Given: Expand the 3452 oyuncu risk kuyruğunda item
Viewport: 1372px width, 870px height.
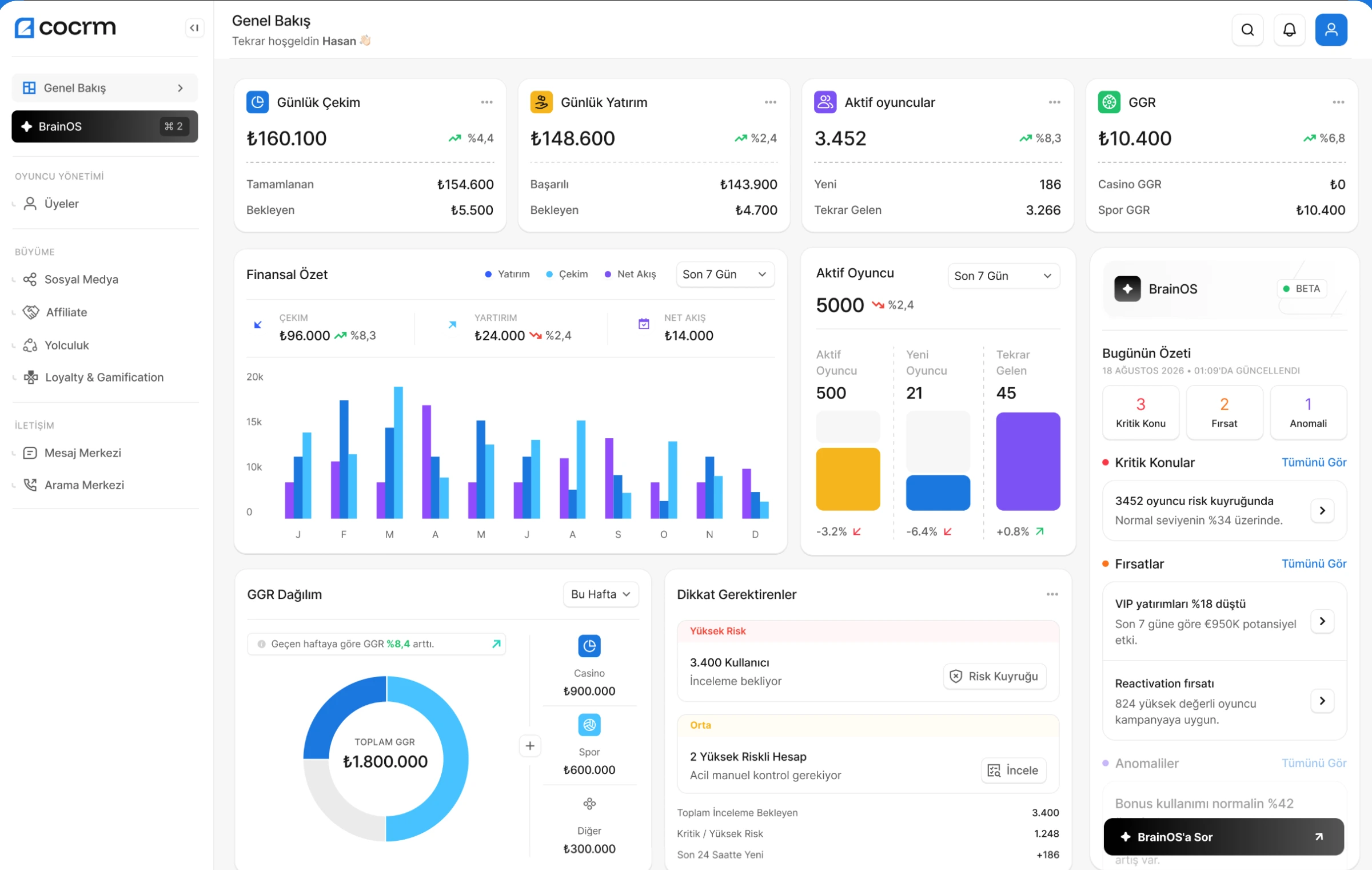Looking at the screenshot, I should [1322, 510].
